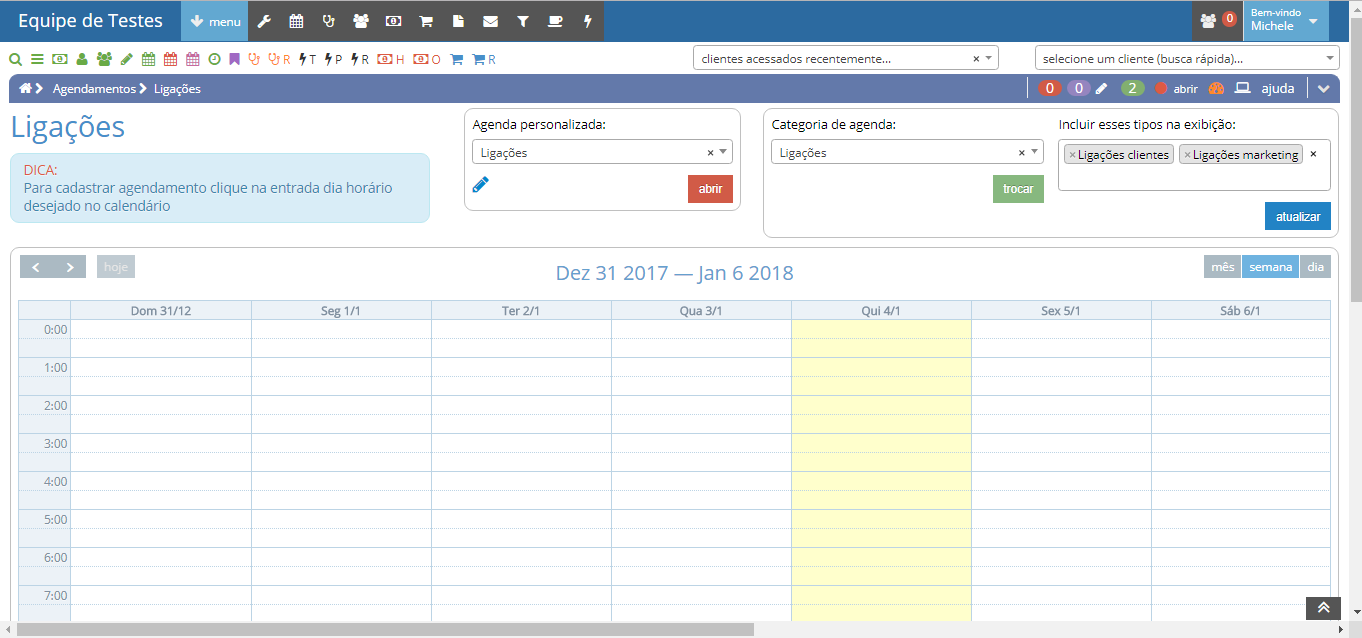Switch calendar to dia view

click(x=1315, y=267)
